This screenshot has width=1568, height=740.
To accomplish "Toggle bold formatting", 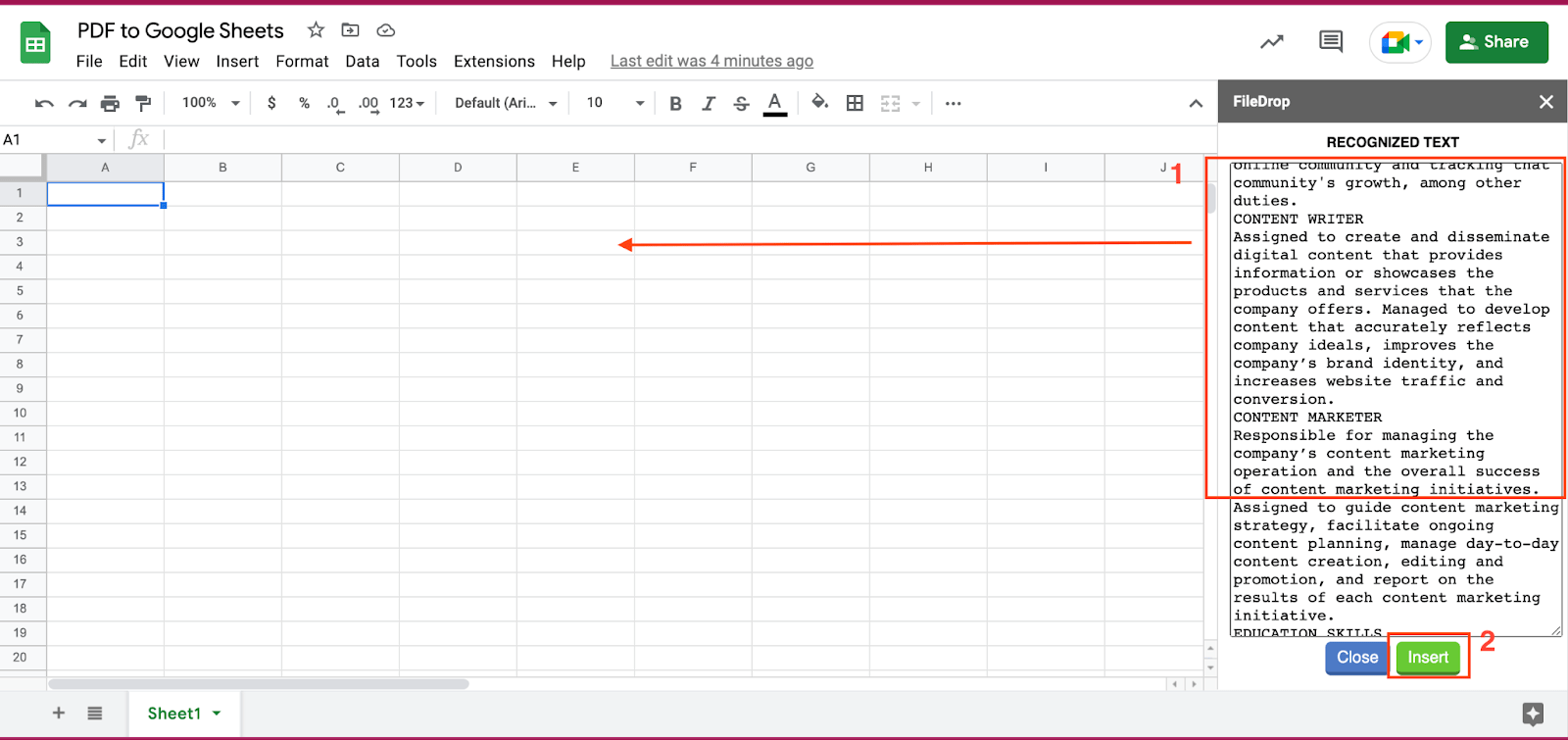I will point(675,103).
